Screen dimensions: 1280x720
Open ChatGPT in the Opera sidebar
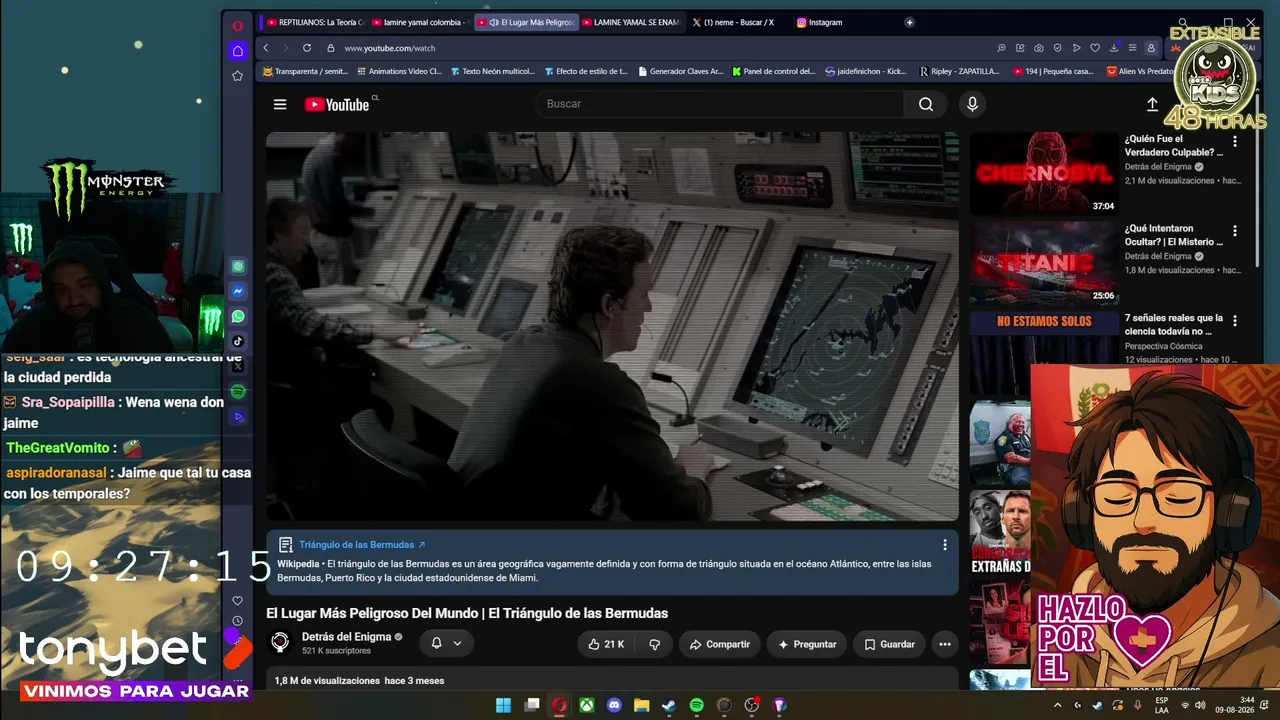tap(238, 267)
